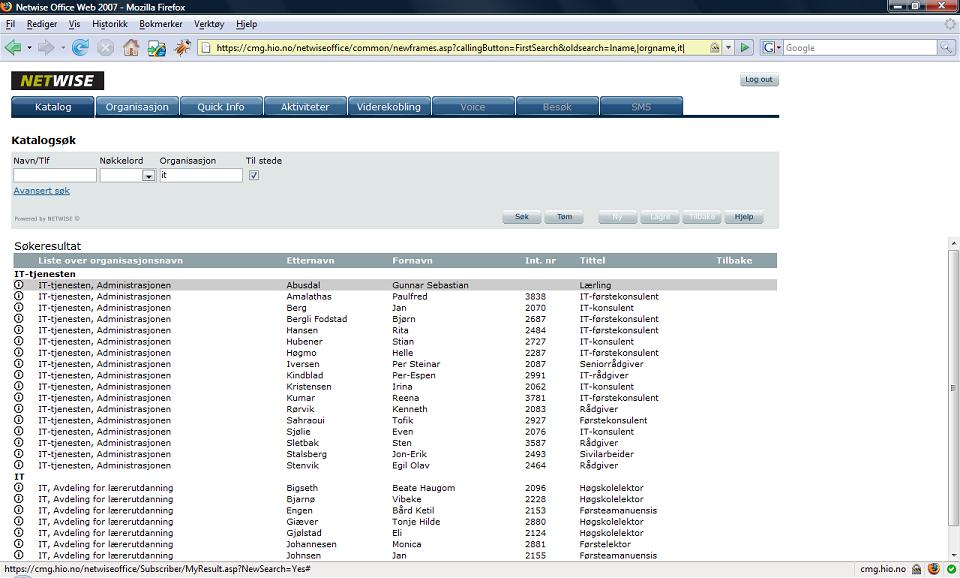Viewport: 960px width, 578px height.
Task: Untick the Til stede checkbox
Action: click(254, 175)
